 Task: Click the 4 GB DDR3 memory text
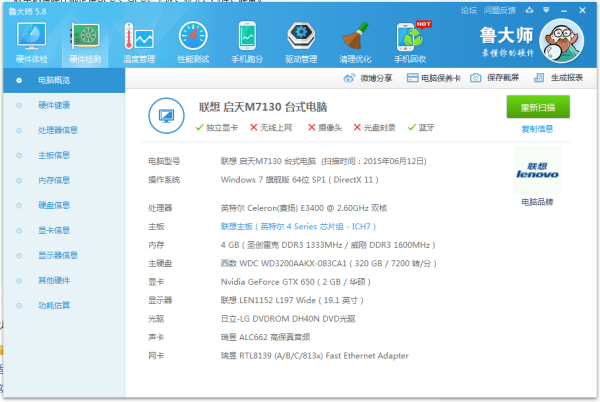coord(328,245)
